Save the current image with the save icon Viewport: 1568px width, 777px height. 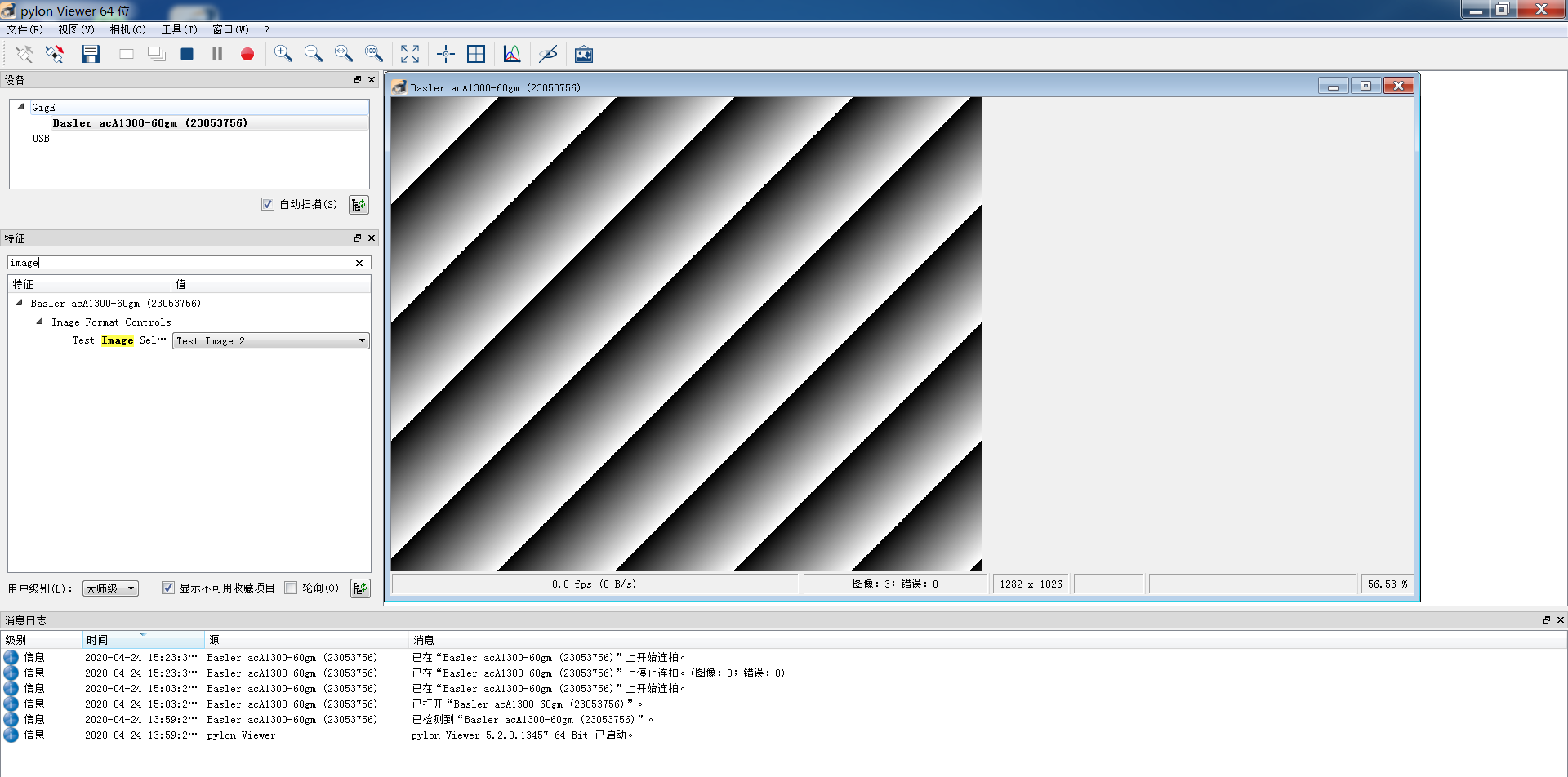coord(90,54)
